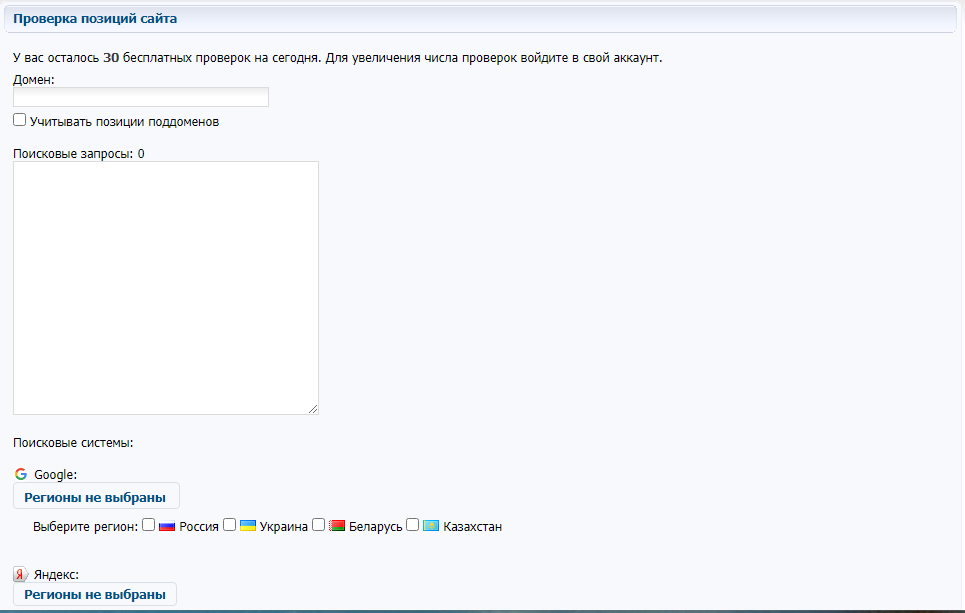Click the Украина label text
Viewport: 965px width, 613px height.
284,527
